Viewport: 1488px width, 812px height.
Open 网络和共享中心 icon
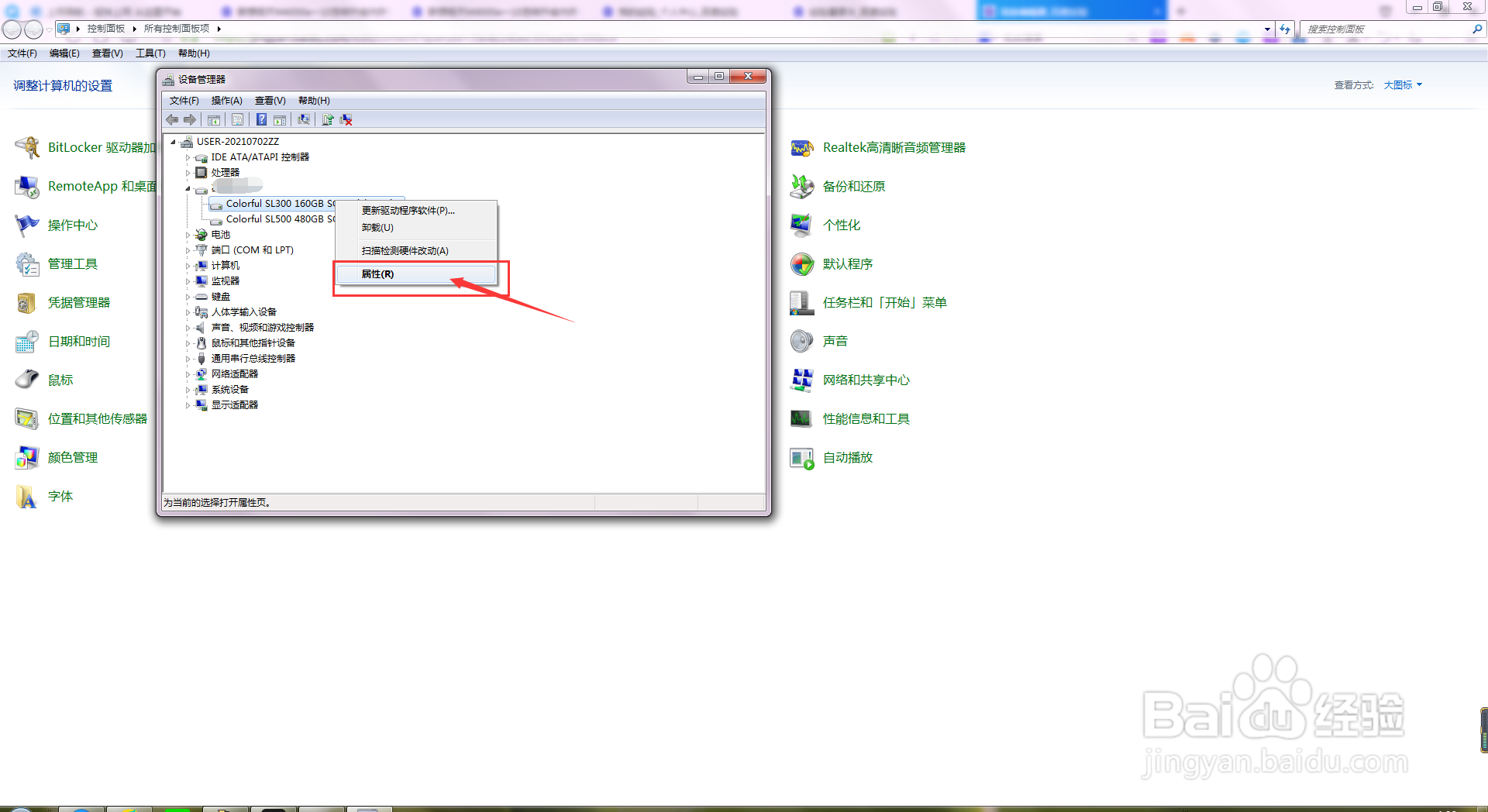coord(802,380)
